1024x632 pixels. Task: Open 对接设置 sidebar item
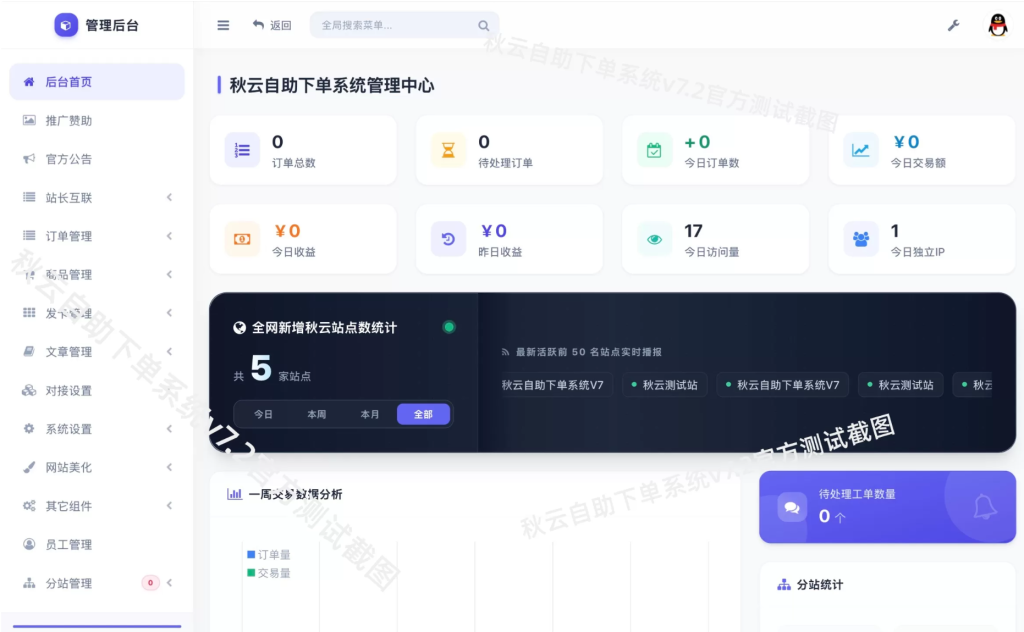tap(97, 390)
